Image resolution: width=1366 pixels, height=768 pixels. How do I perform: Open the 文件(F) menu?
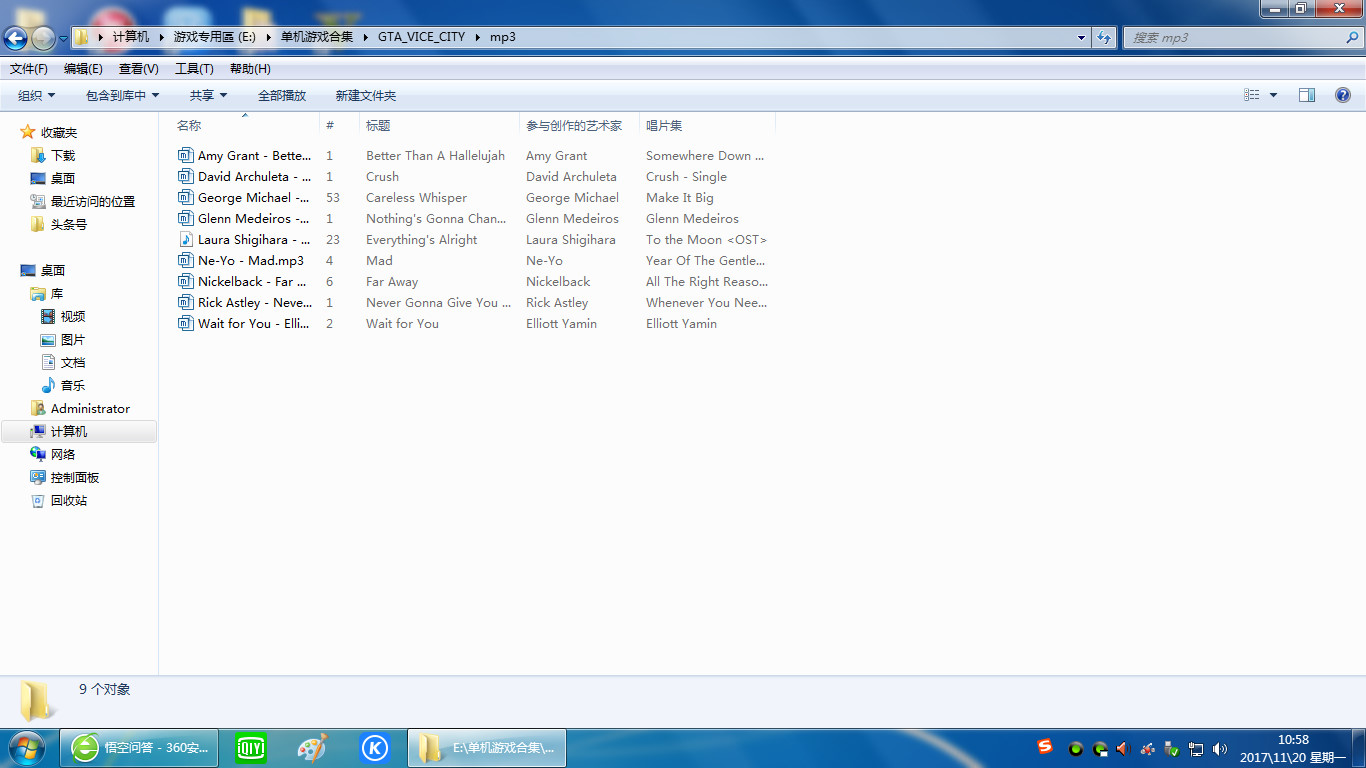coord(29,69)
